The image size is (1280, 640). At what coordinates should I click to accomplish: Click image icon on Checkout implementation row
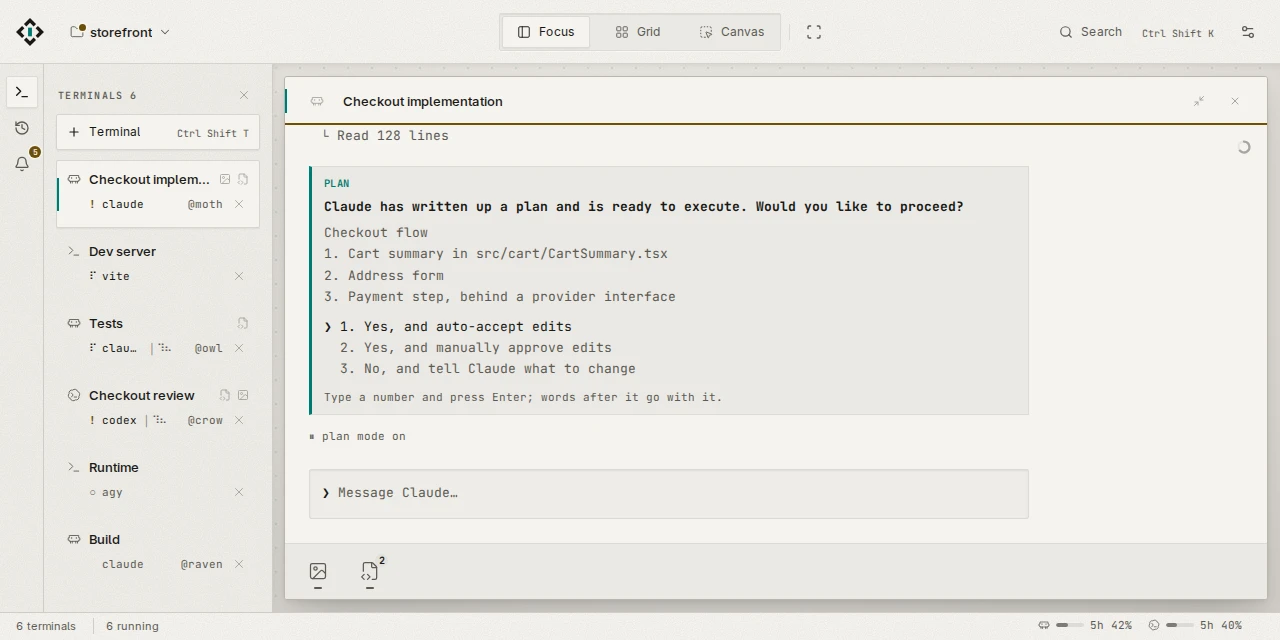(225, 180)
